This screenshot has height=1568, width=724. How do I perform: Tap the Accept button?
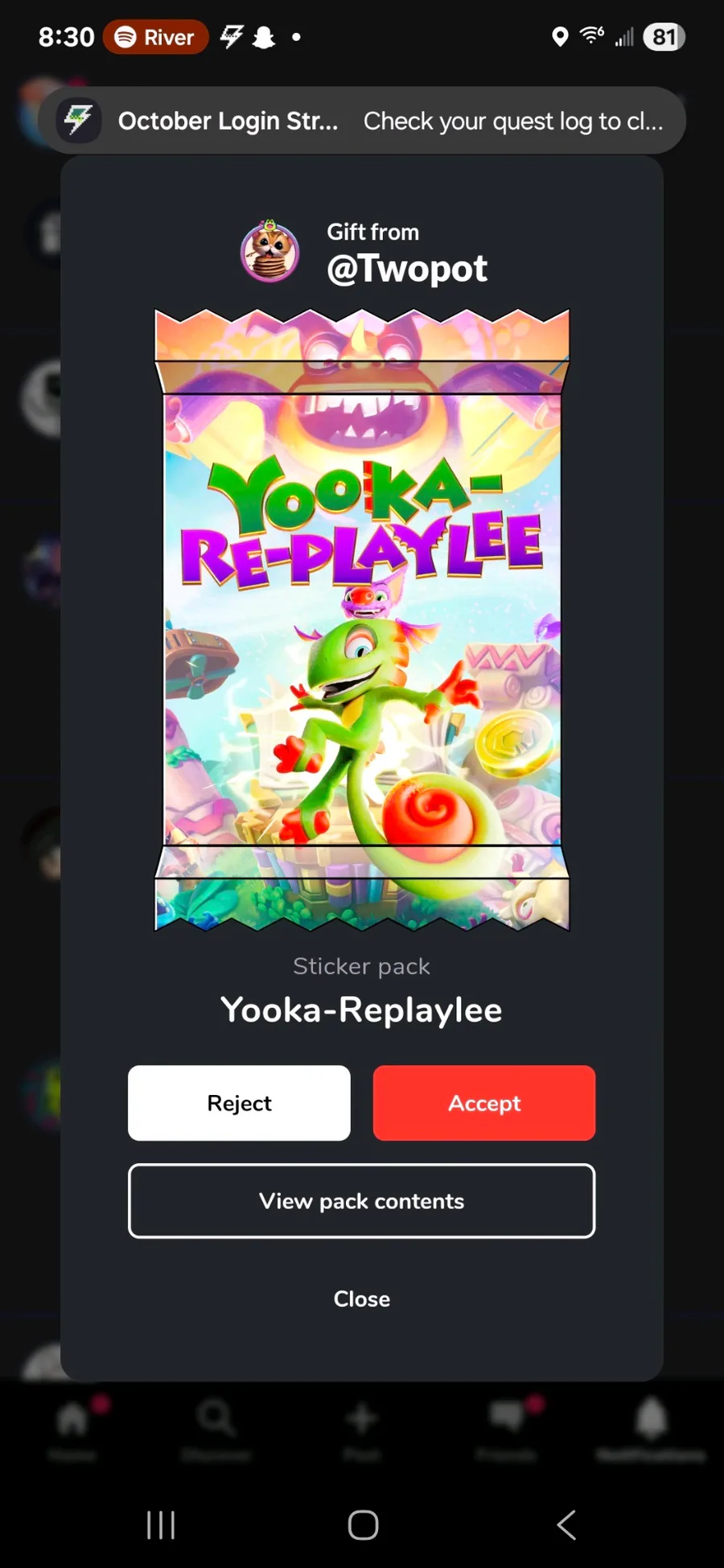coord(484,1102)
